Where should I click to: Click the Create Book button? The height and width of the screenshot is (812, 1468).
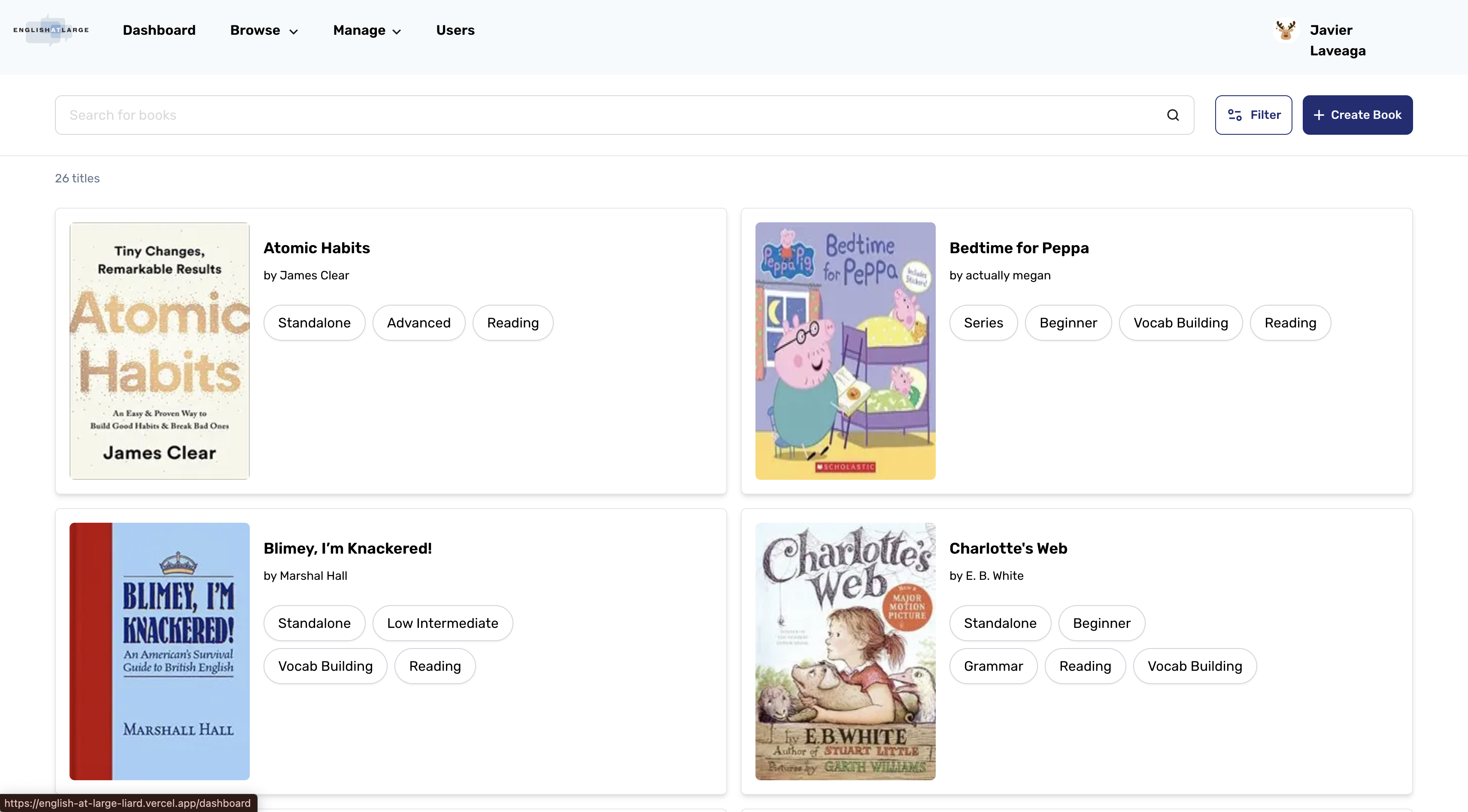1357,115
